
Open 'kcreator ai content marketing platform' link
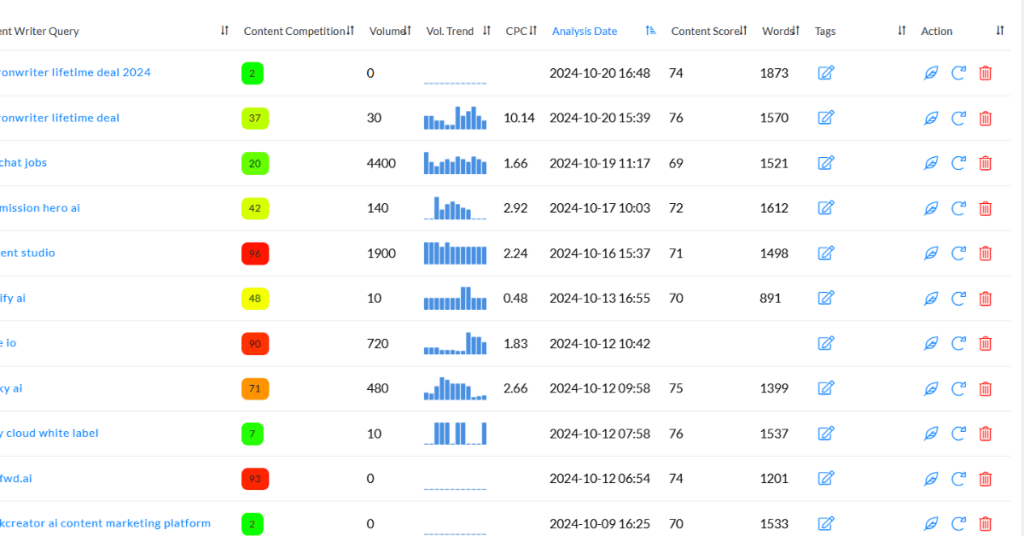pyautogui.click(x=105, y=523)
